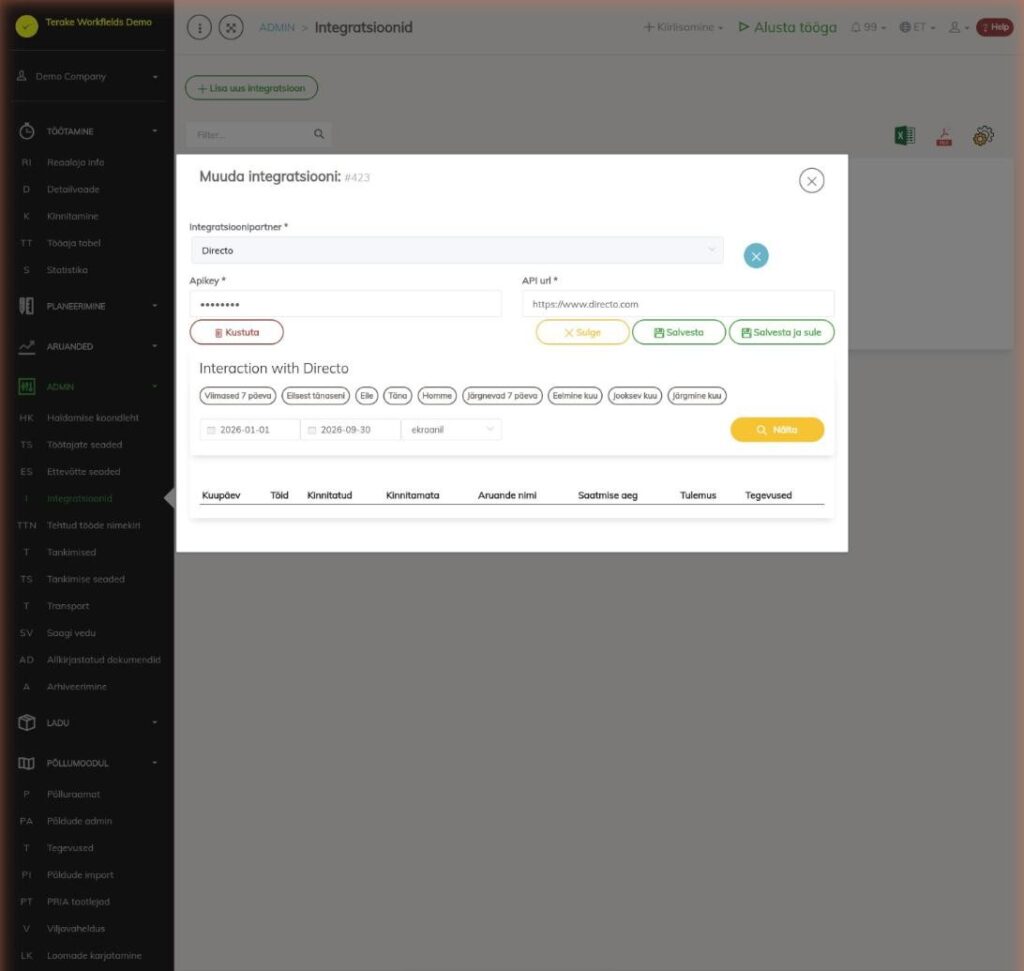Click the Planeerimine sidebar icon
Image resolution: width=1024 pixels, height=971 pixels.
point(27,306)
